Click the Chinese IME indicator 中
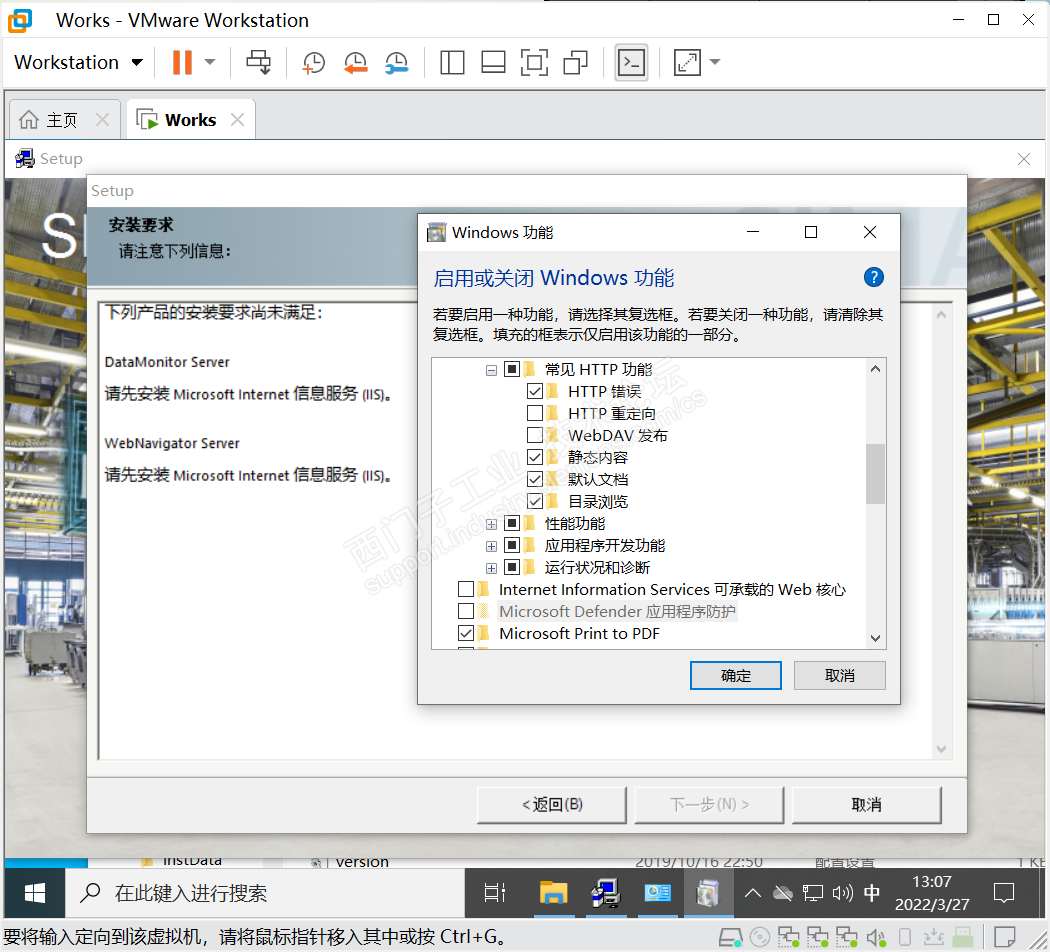The width and height of the screenshot is (1050, 952). click(x=872, y=893)
